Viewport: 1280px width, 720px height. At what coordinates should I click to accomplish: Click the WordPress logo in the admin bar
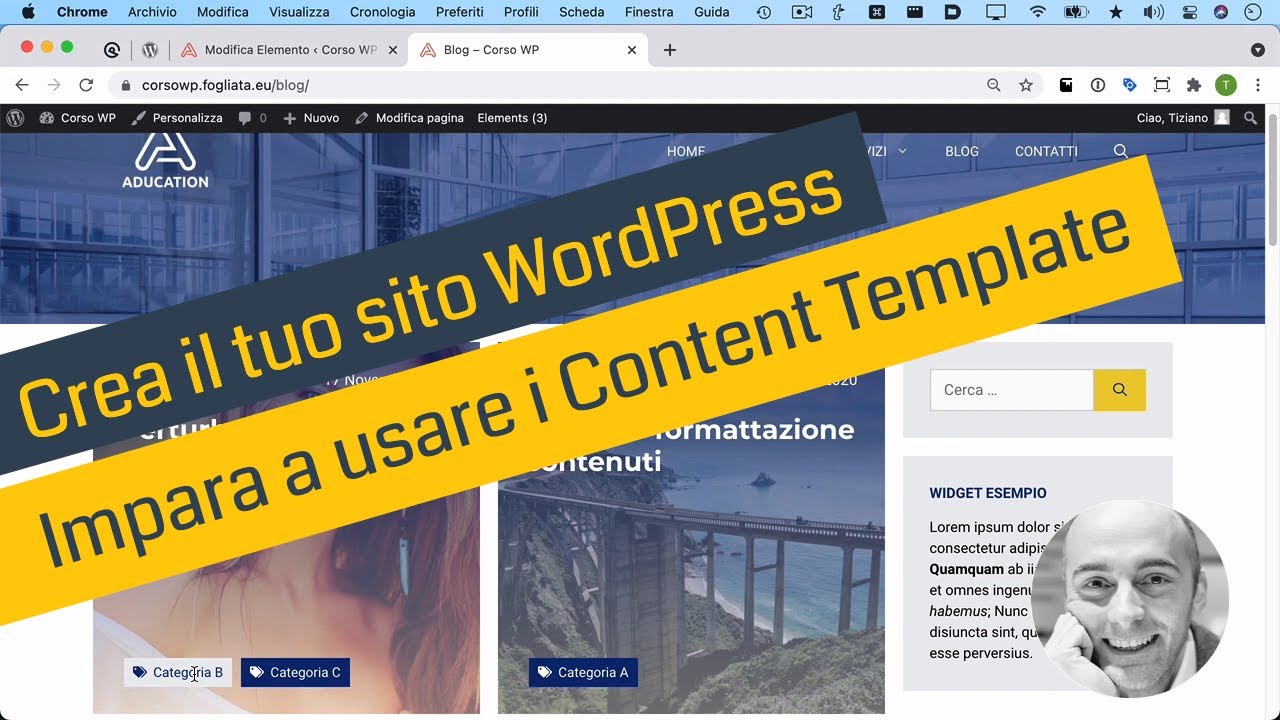15,117
